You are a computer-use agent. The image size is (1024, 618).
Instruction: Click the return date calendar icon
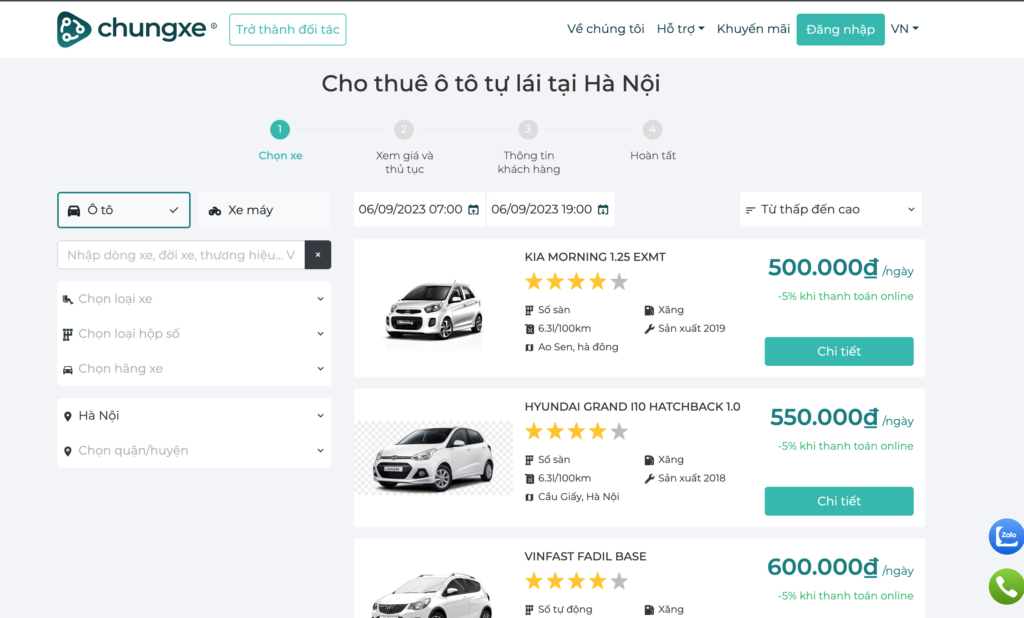602,210
